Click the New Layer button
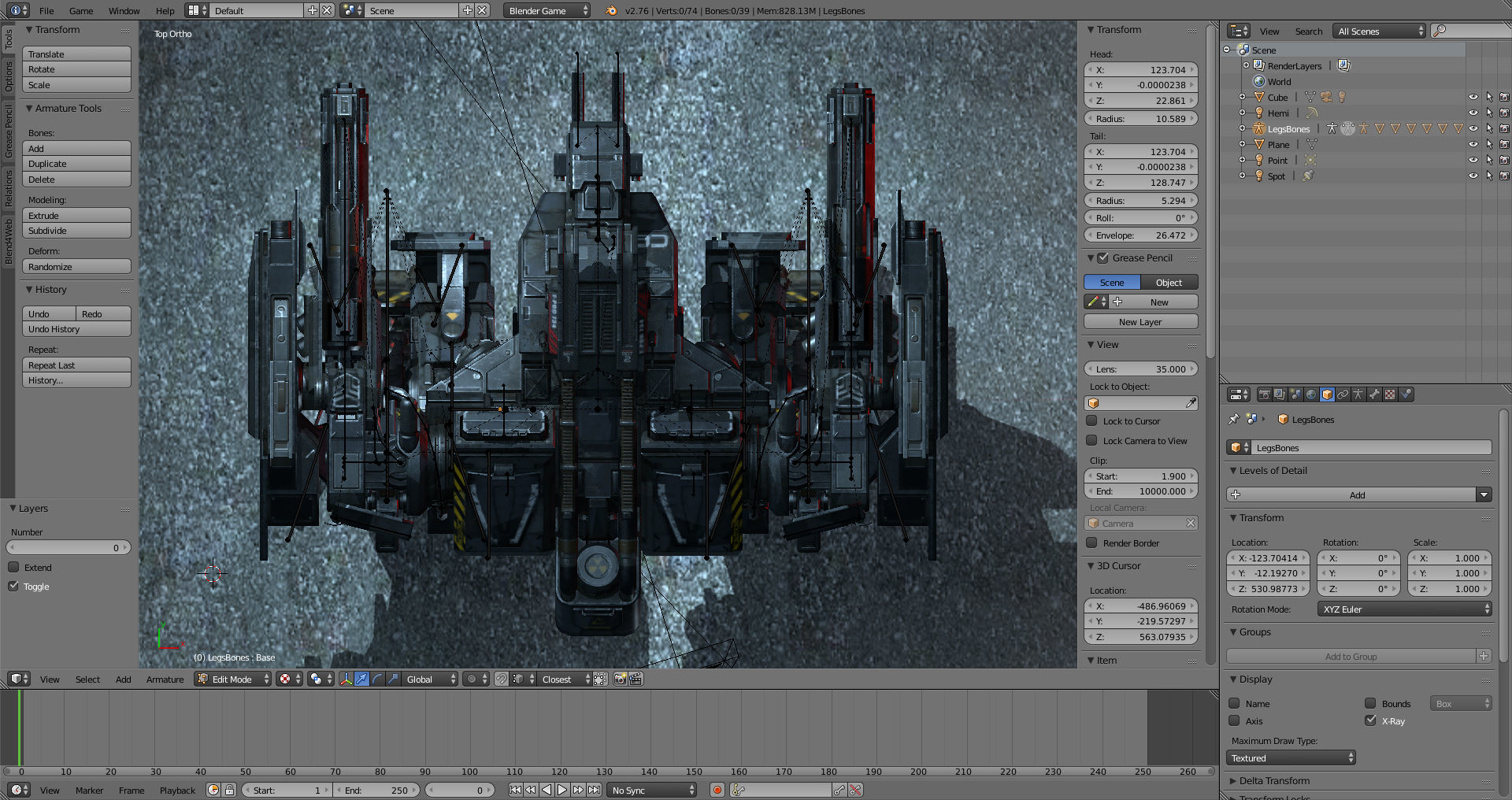 click(x=1140, y=321)
